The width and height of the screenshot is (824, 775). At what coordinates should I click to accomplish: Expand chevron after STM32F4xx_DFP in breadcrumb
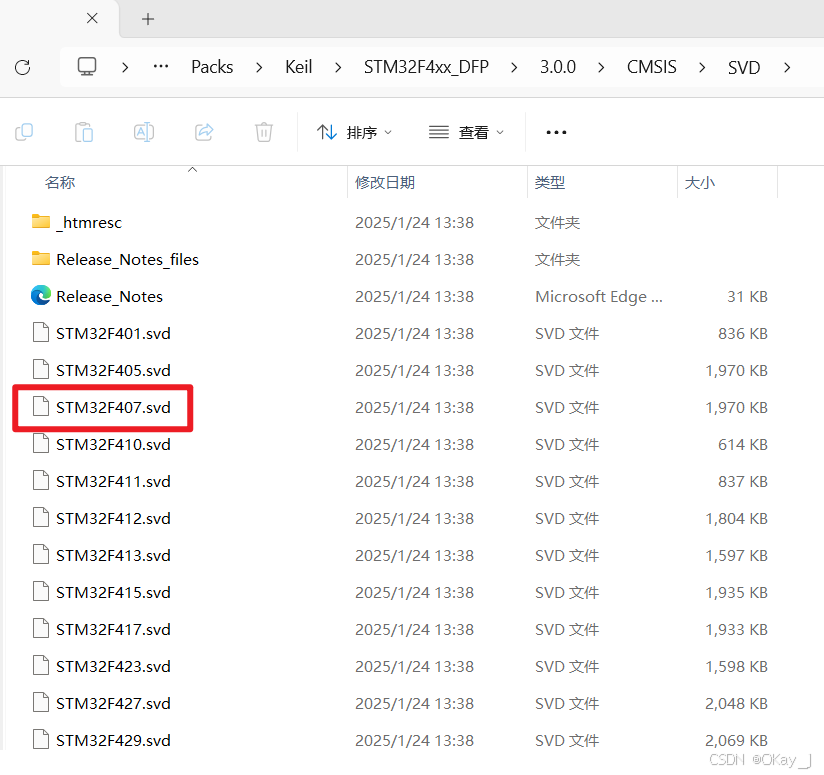coord(514,67)
